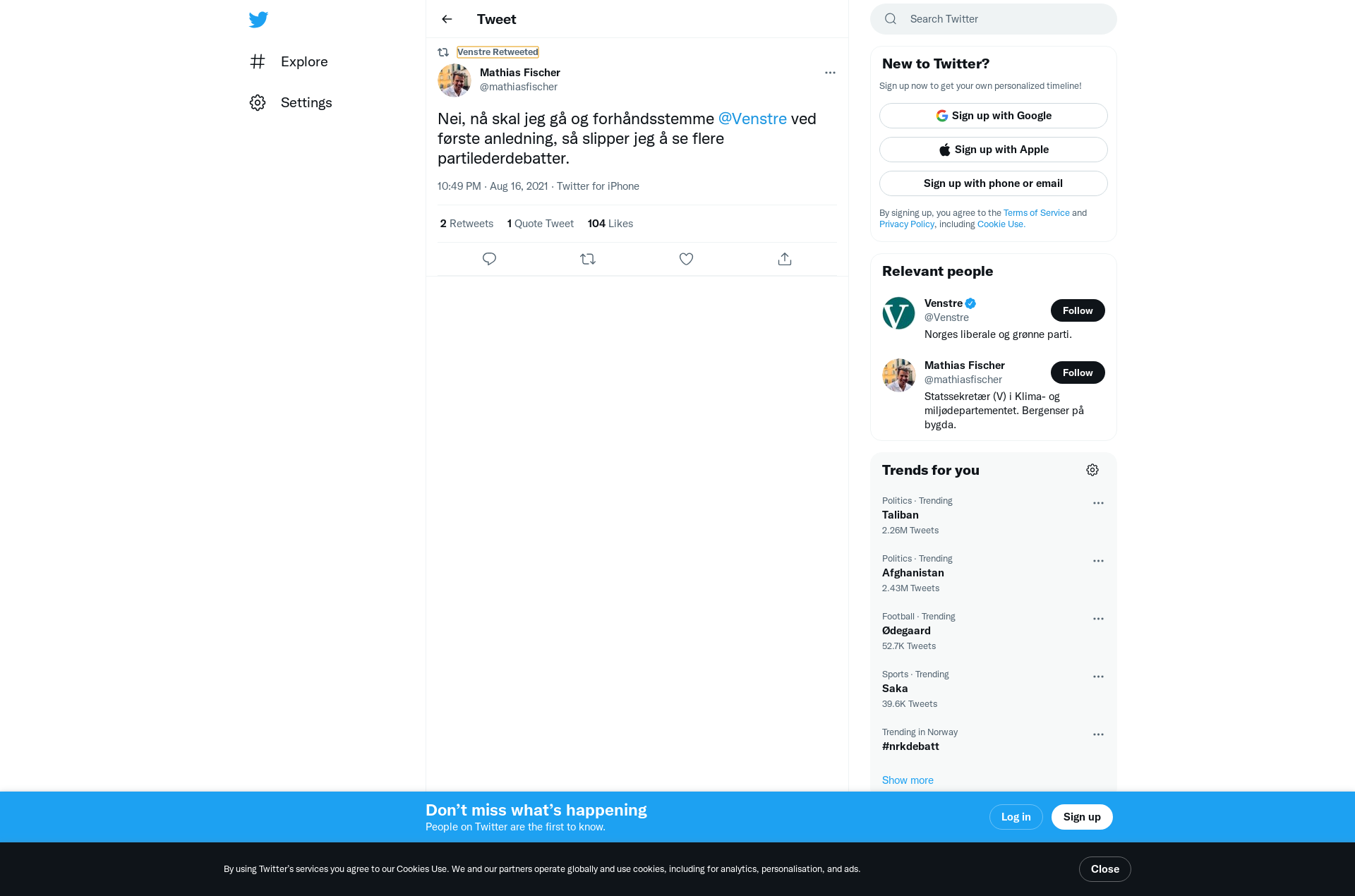
Task: Go back using the arrow icon
Action: click(x=447, y=19)
